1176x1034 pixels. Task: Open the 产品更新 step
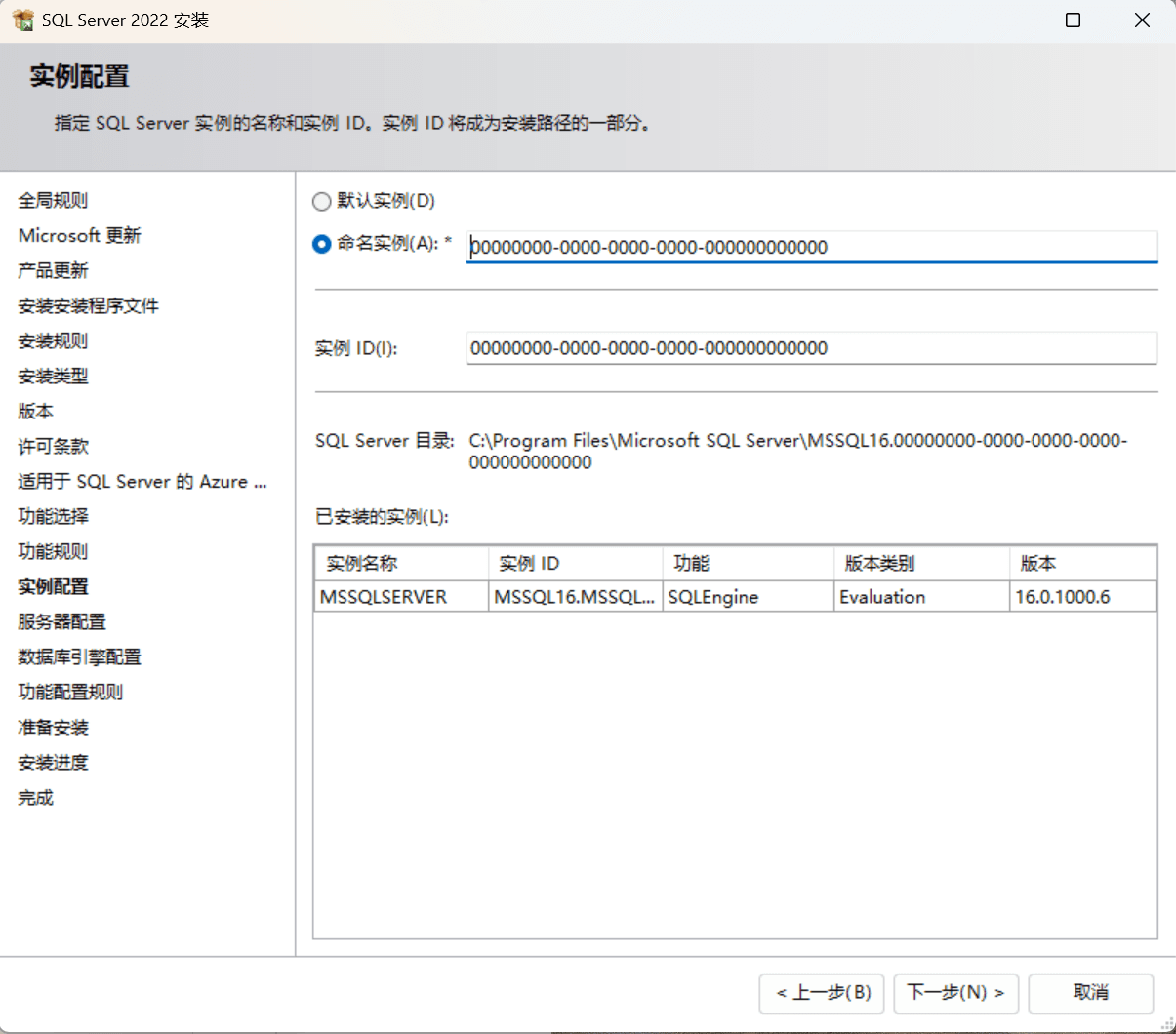pyautogui.click(x=53, y=270)
